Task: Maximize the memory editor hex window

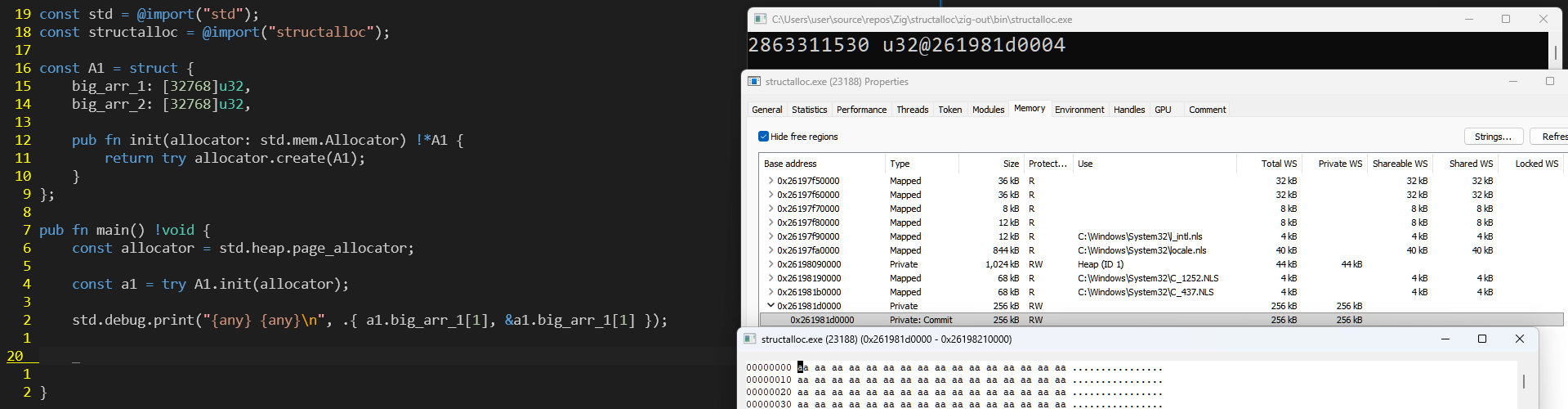Action: (1481, 339)
